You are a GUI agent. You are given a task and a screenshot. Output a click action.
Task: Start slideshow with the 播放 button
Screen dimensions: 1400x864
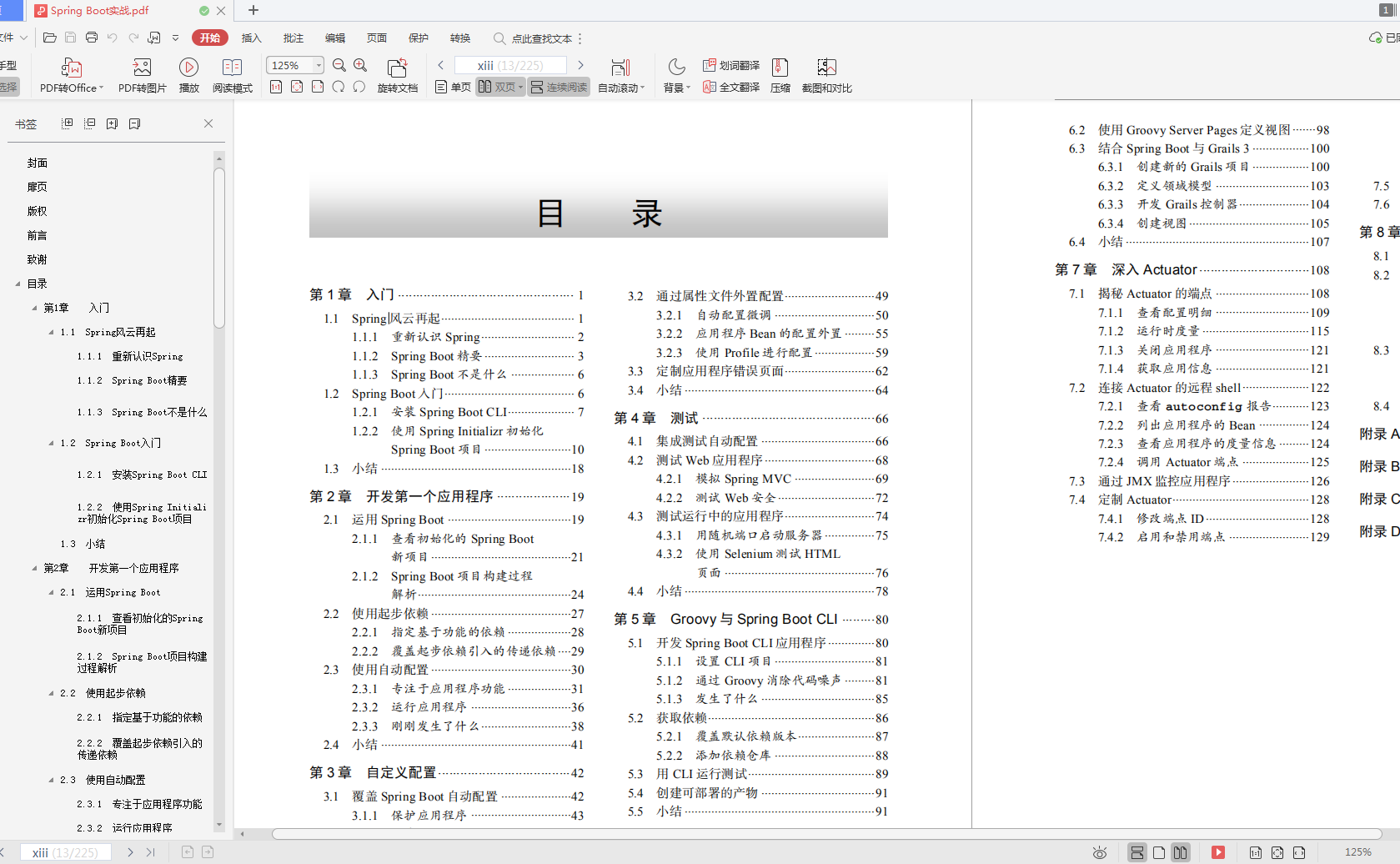click(189, 75)
